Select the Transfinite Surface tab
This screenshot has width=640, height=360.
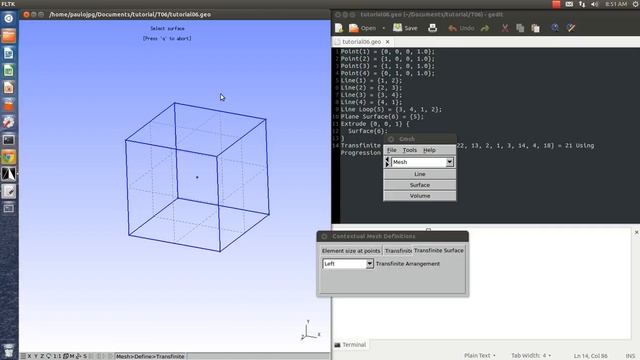pos(438,250)
